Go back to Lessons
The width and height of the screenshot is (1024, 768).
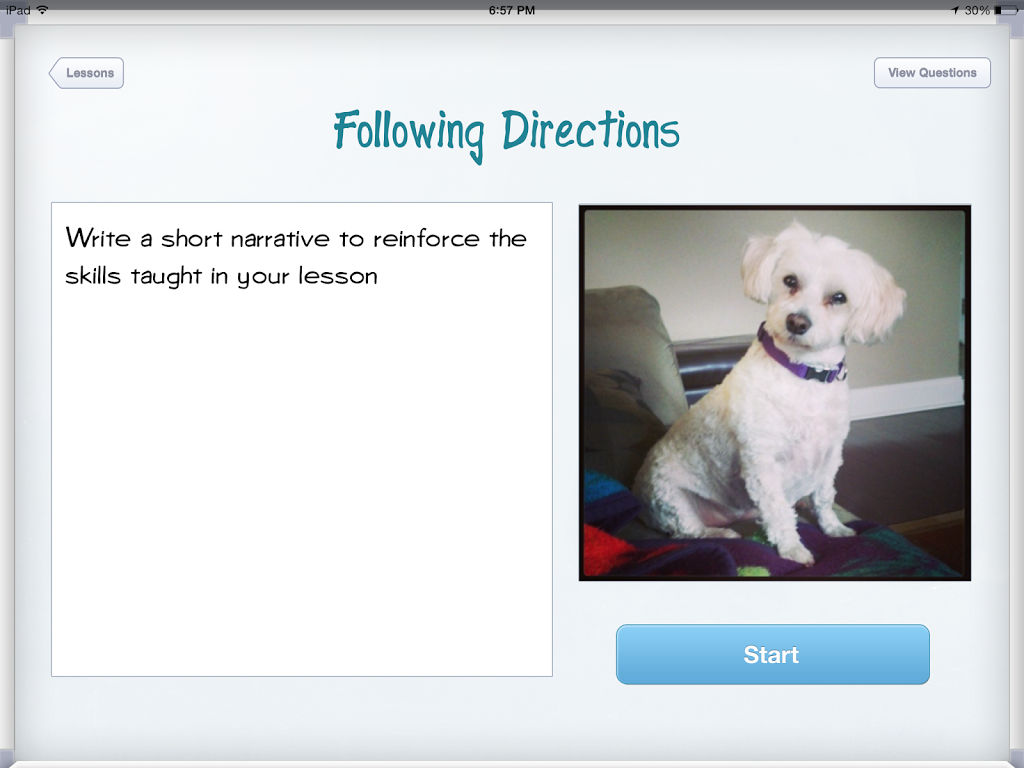[x=86, y=73]
